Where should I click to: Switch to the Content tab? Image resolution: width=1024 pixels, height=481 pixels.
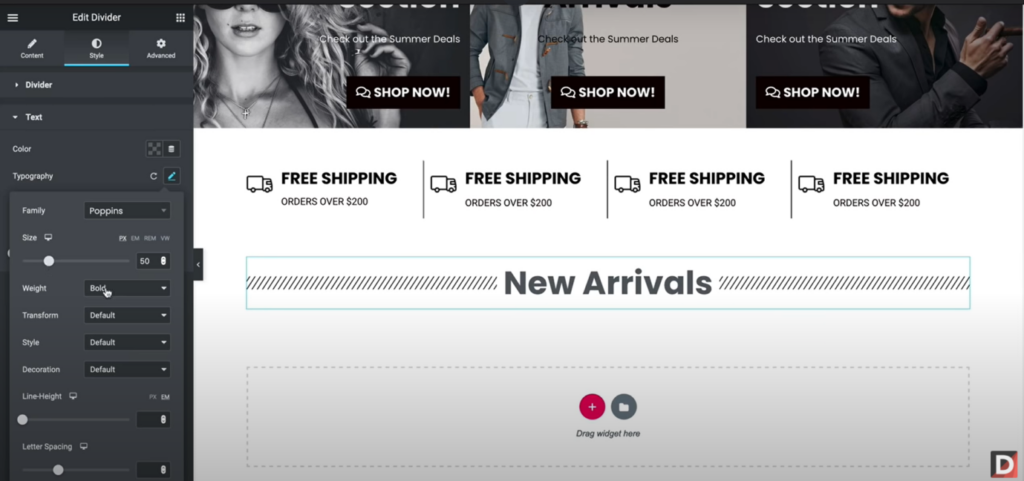[x=32, y=48]
